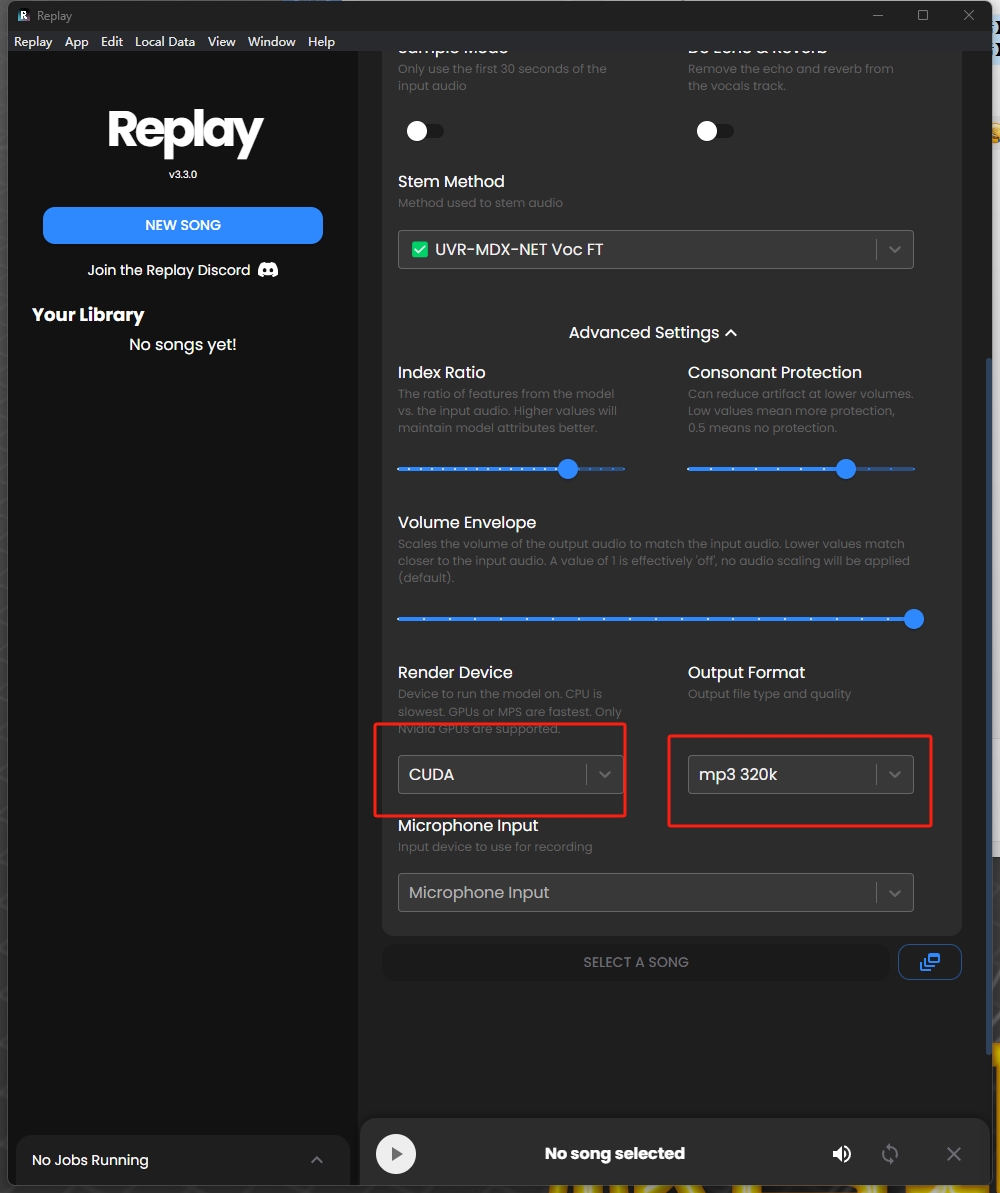Click the SELECT A SONG button
The height and width of the screenshot is (1193, 1000).
click(x=635, y=962)
